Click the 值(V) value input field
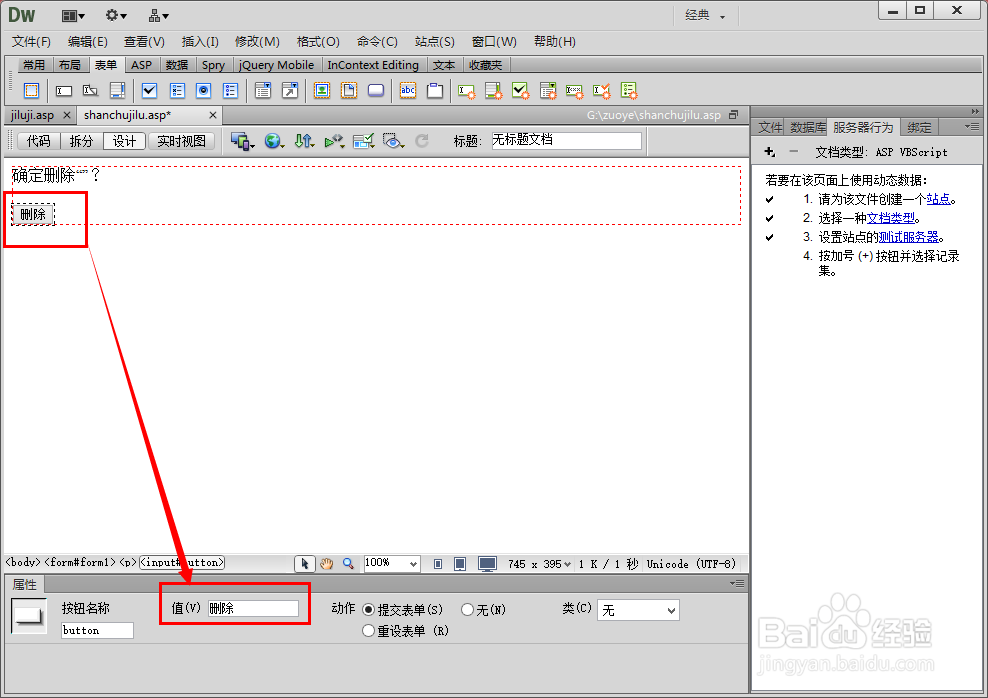Image resolution: width=988 pixels, height=698 pixels. 253,608
